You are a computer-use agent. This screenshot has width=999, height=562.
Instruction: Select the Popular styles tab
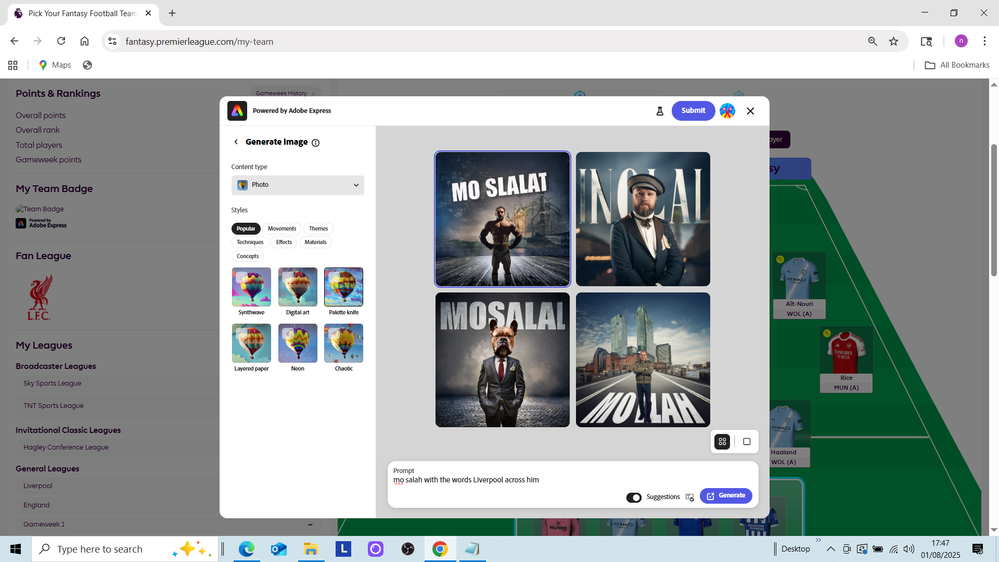click(x=246, y=229)
